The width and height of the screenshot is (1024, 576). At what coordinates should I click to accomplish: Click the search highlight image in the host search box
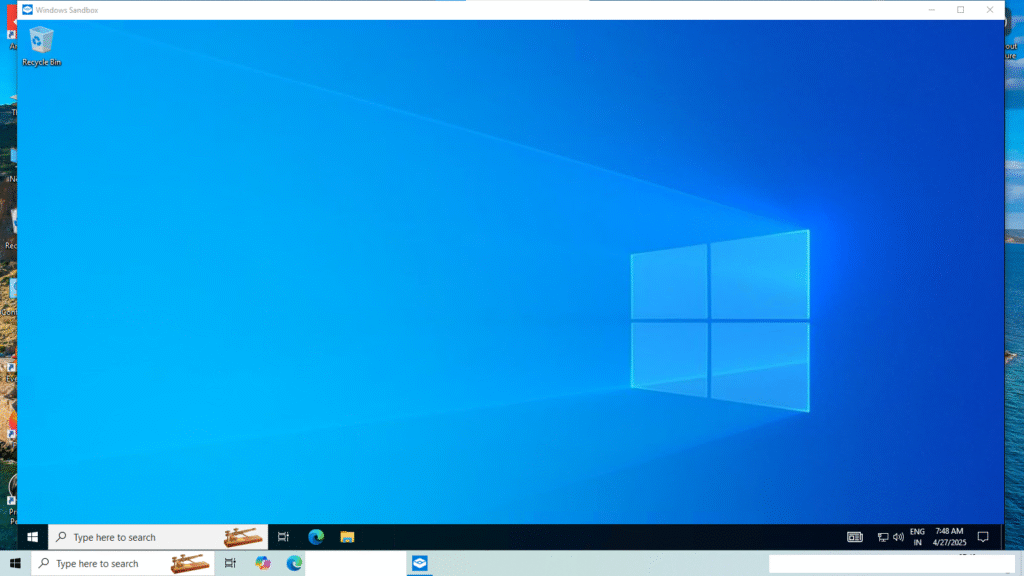click(190, 563)
